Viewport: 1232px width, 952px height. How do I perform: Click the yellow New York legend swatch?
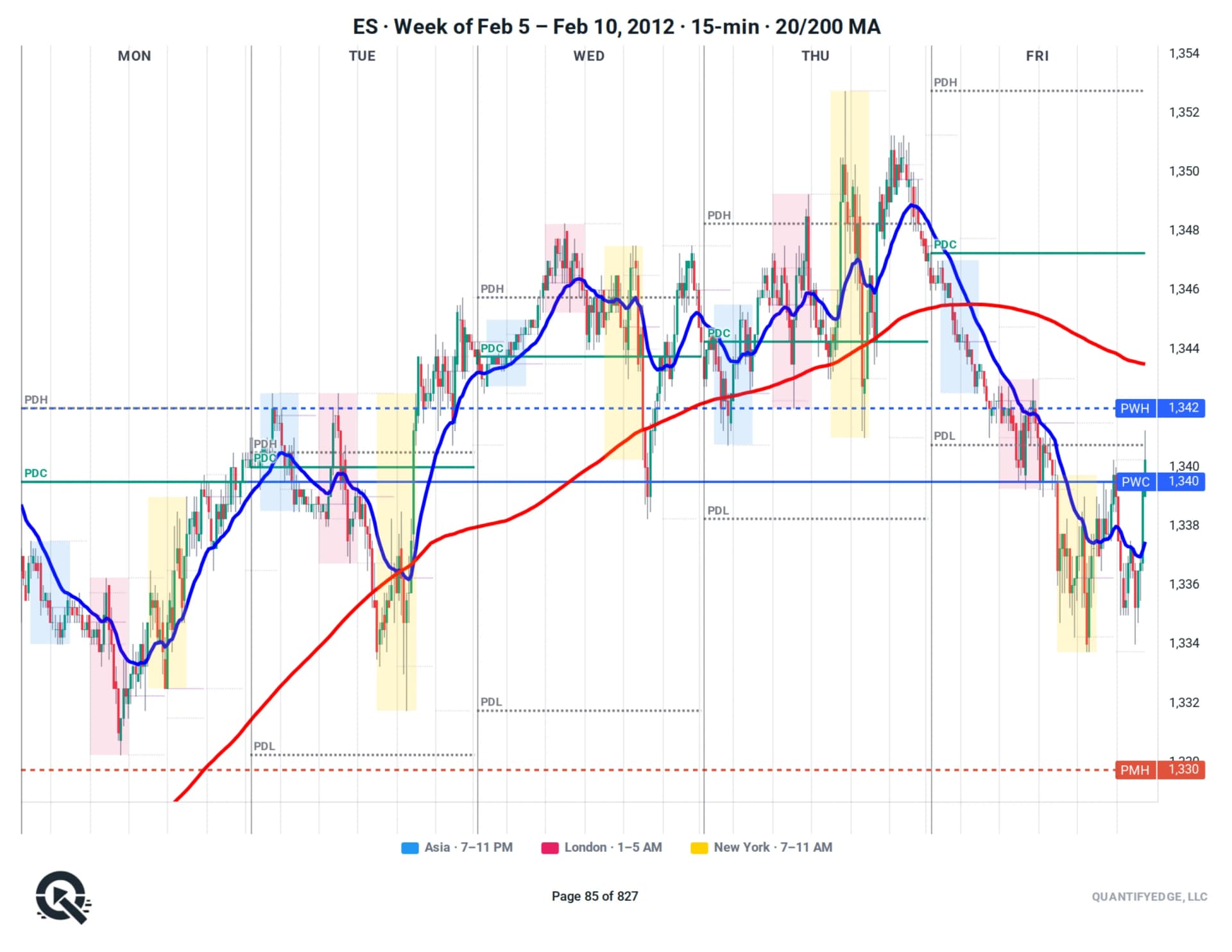coord(699,848)
